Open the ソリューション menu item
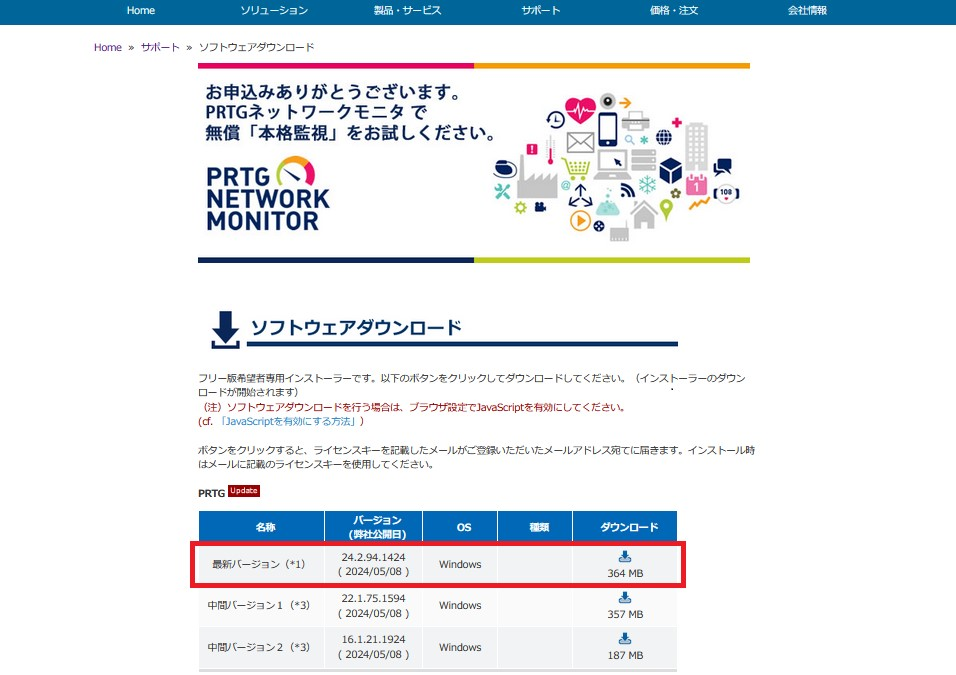The image size is (956, 675). click(274, 10)
